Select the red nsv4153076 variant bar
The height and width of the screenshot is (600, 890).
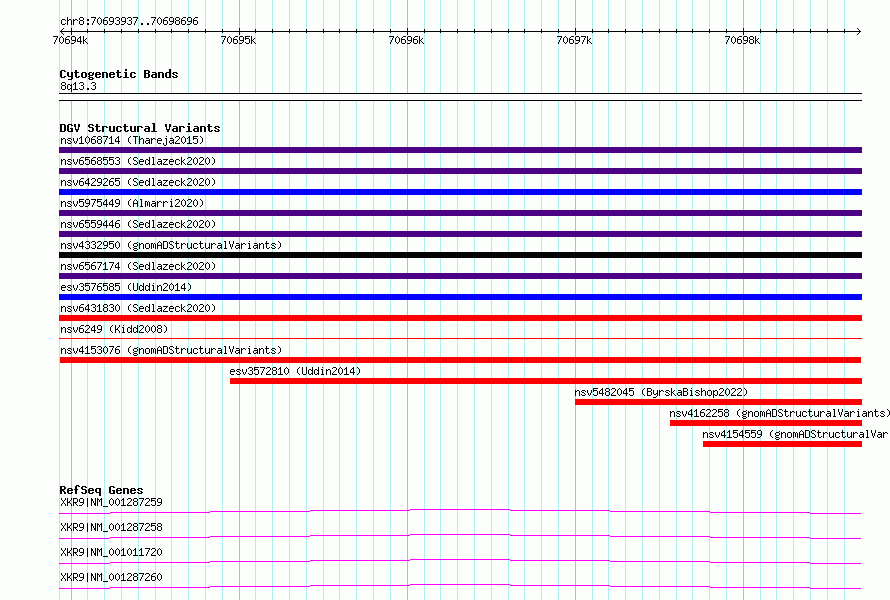[x=460, y=360]
